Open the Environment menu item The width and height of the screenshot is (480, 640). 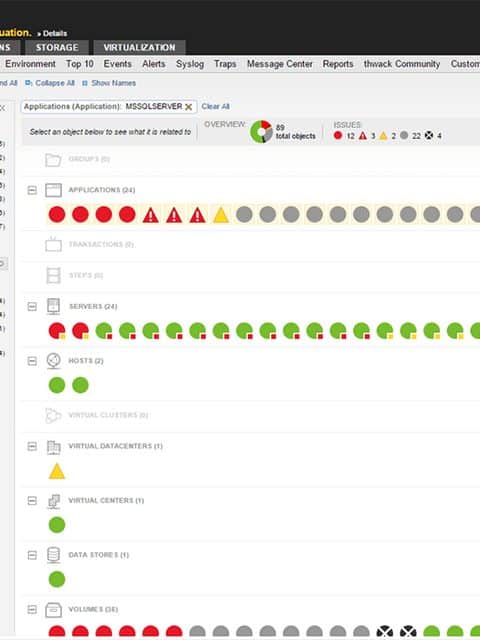(30, 64)
